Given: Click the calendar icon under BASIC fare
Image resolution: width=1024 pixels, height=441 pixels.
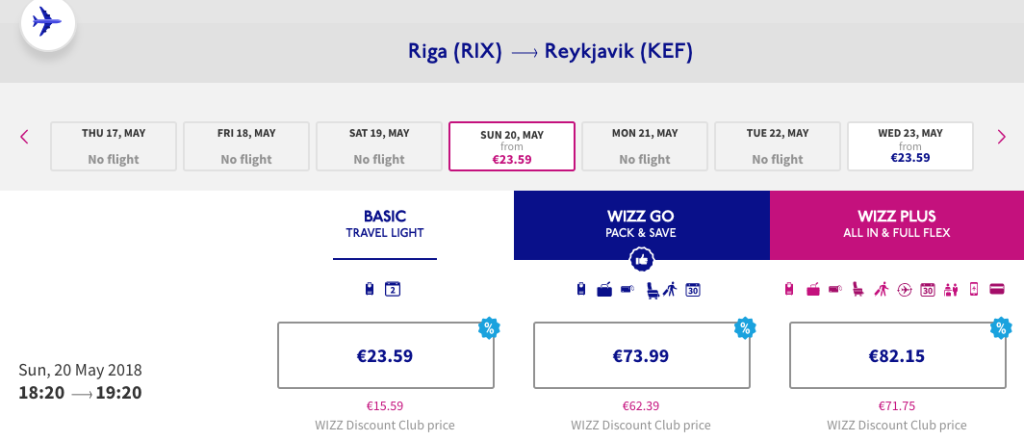Looking at the screenshot, I should [x=393, y=290].
